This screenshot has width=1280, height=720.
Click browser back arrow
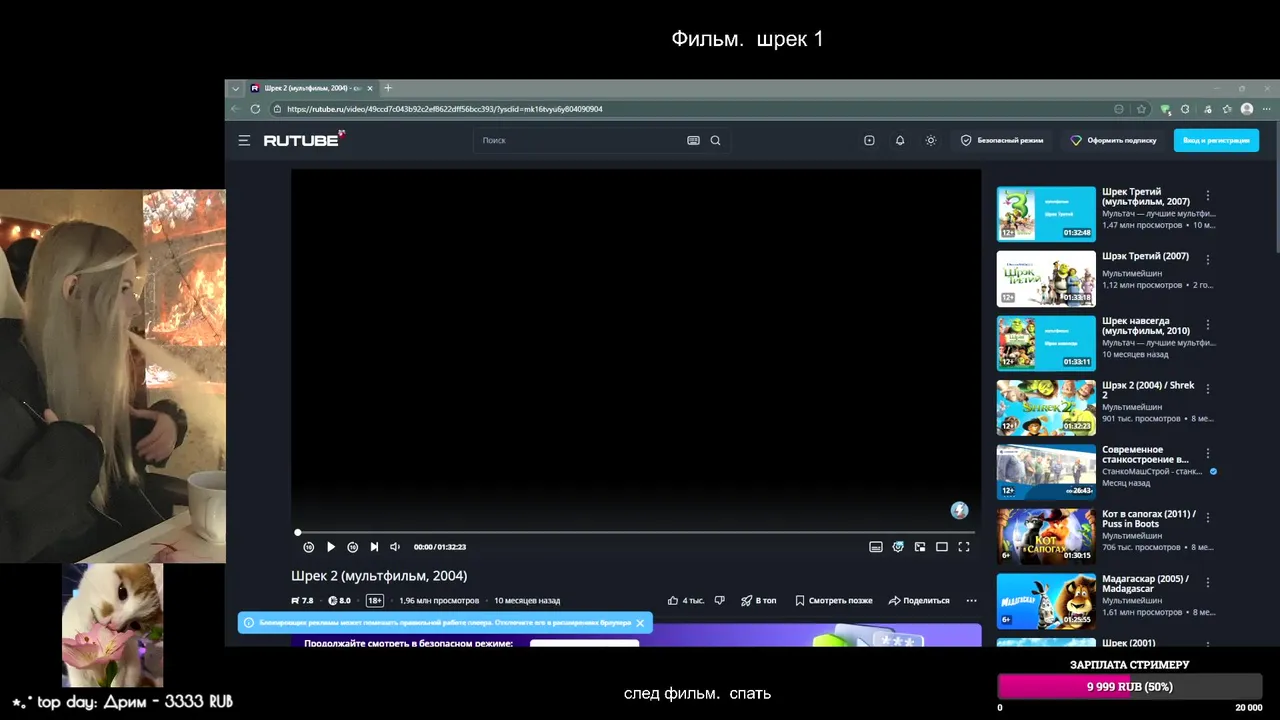click(236, 109)
